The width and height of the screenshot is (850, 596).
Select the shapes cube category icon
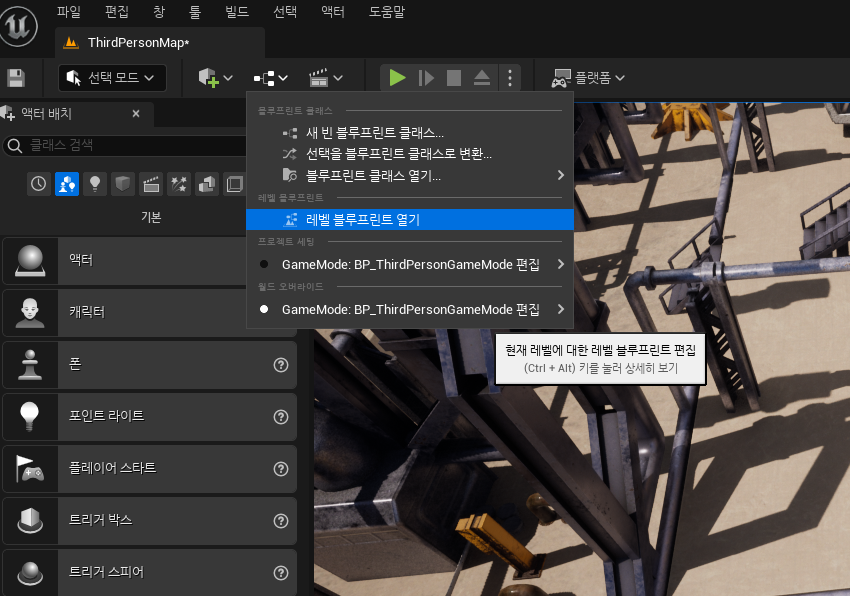(123, 184)
